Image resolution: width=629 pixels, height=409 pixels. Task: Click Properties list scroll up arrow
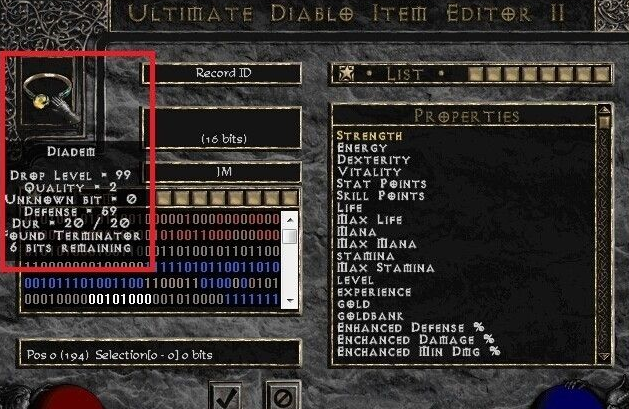pyautogui.click(x=604, y=111)
